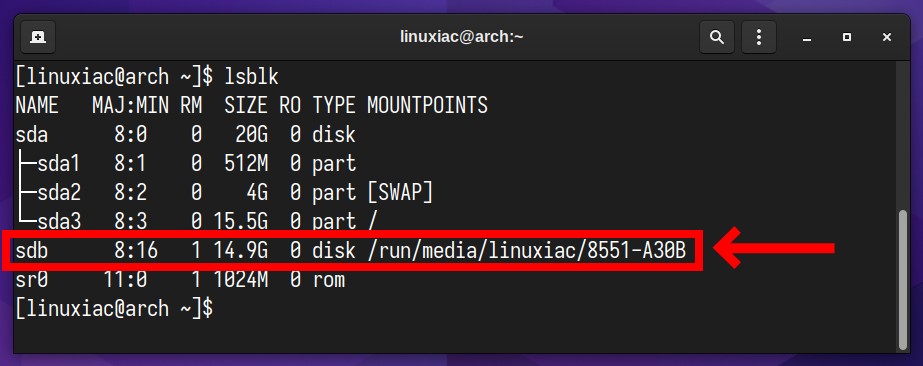The image size is (923, 366).
Task: Maximize the terminal window
Action: pos(846,37)
